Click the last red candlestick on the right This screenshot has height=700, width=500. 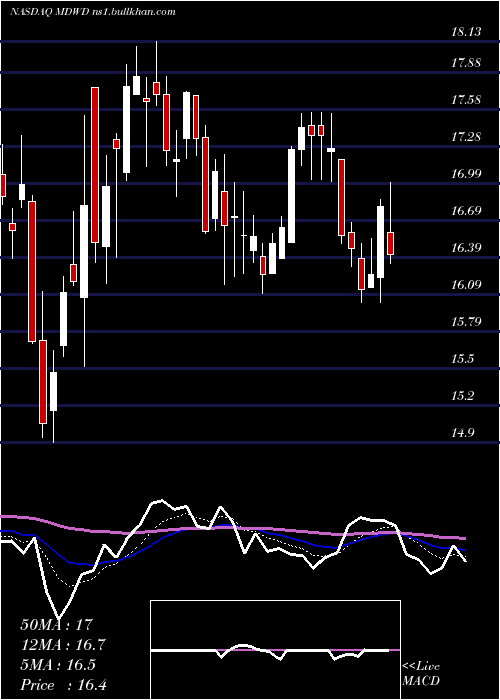[391, 243]
